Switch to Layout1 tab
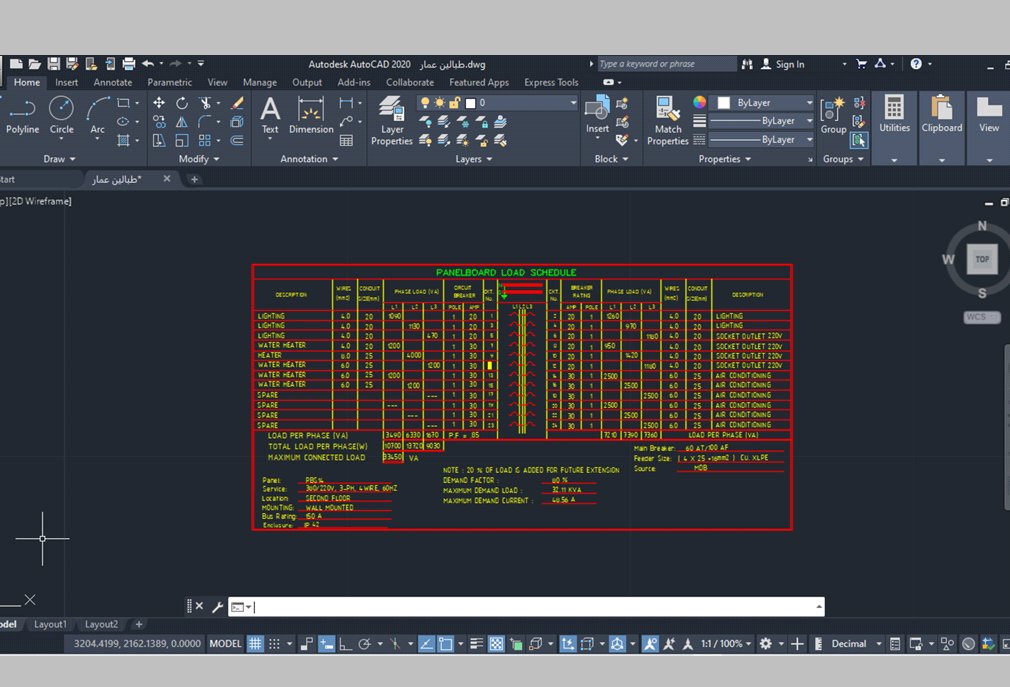This screenshot has width=1010, height=687. [50, 625]
